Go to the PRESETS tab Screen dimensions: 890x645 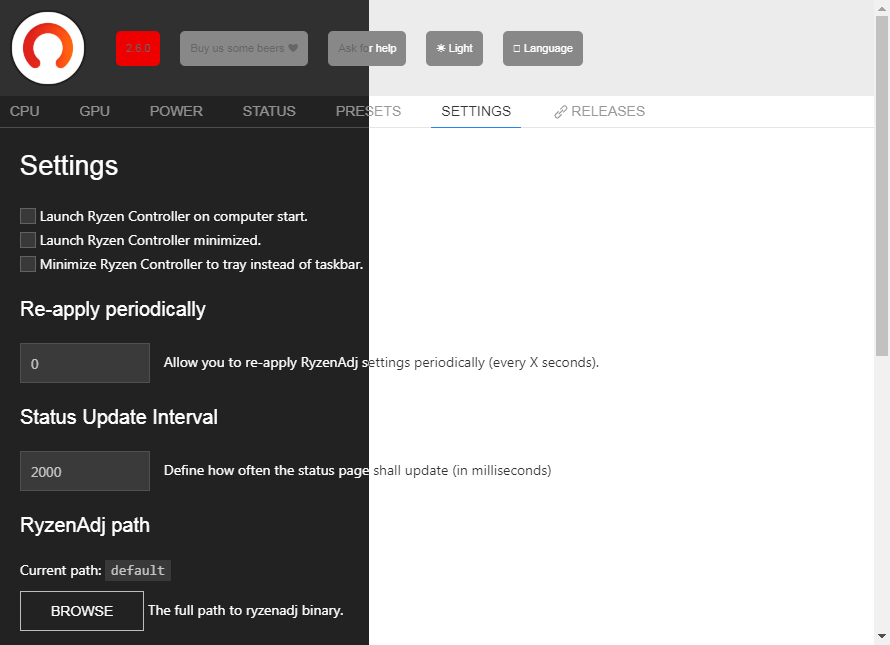[368, 111]
